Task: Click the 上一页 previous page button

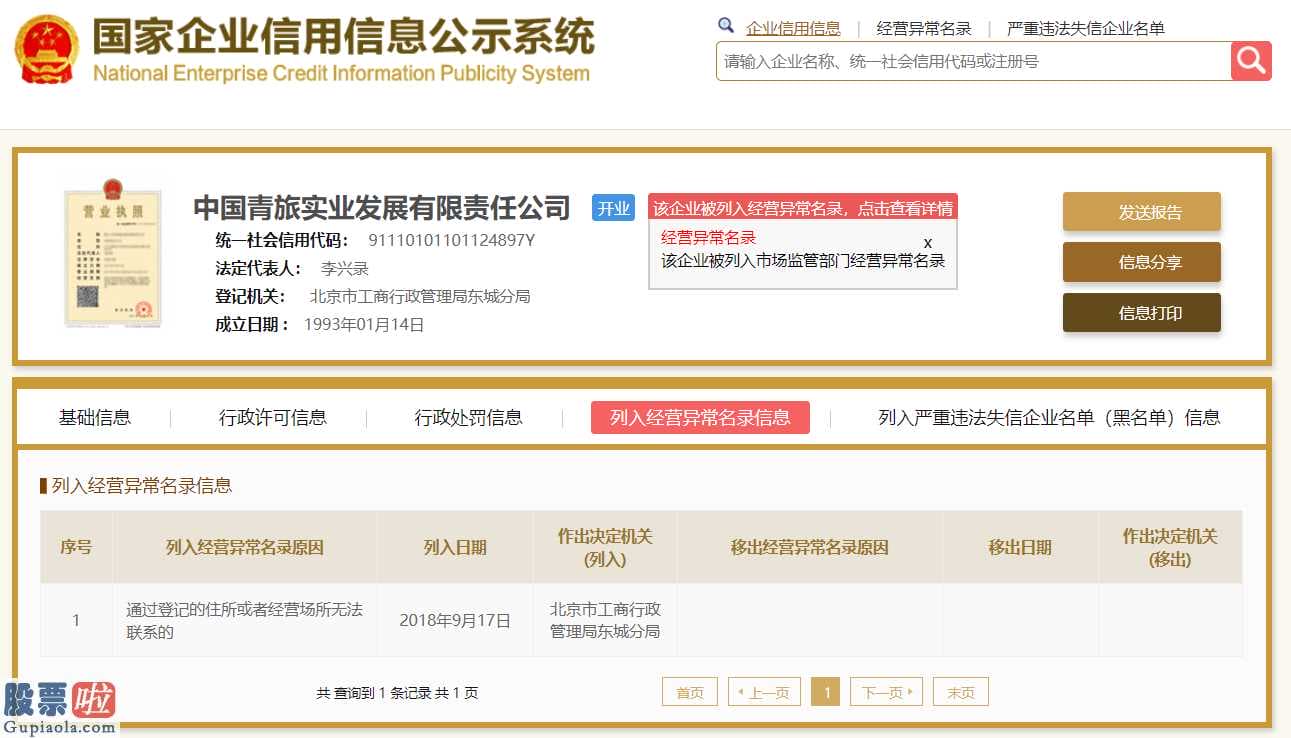Action: tap(764, 692)
